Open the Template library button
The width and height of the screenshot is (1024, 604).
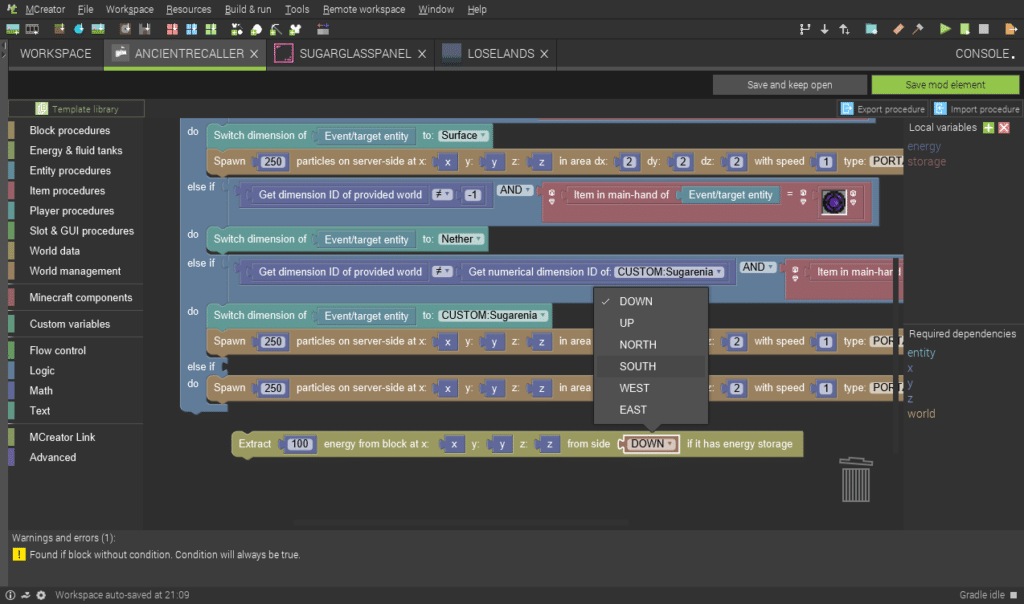pos(77,109)
